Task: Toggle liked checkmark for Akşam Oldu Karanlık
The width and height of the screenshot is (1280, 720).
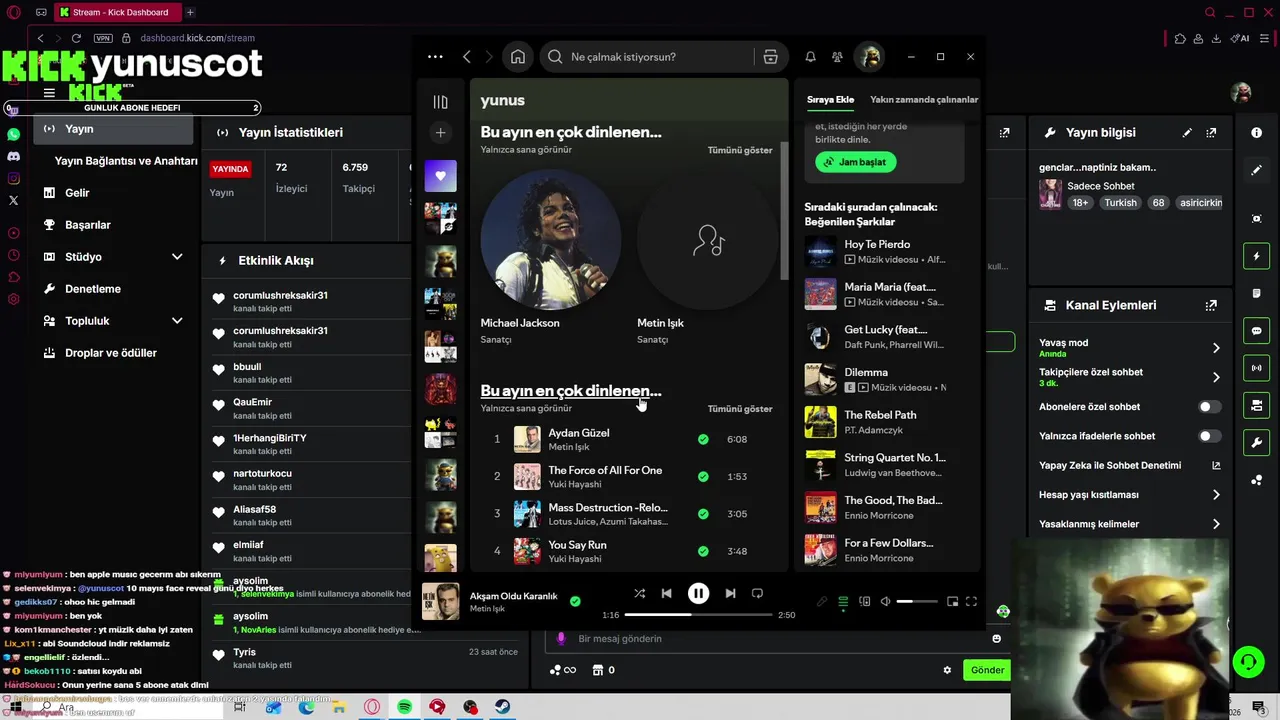Action: 575,601
